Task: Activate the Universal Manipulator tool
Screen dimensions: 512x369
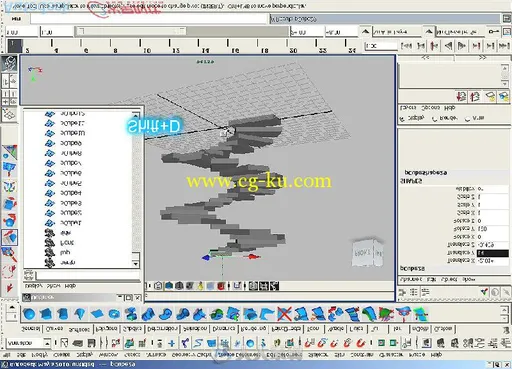Action: [x=9, y=186]
